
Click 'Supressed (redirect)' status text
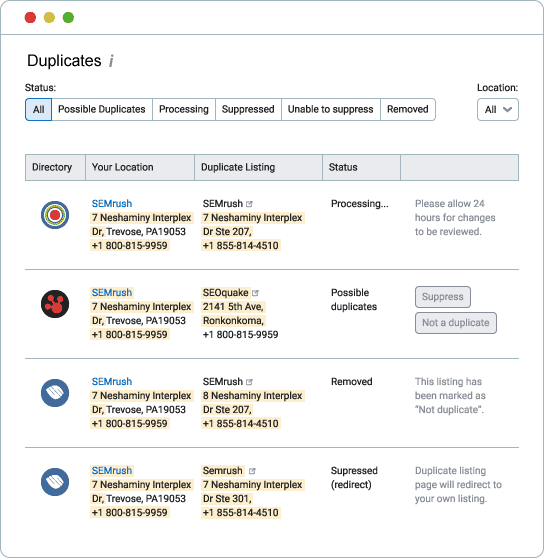[x=354, y=478]
